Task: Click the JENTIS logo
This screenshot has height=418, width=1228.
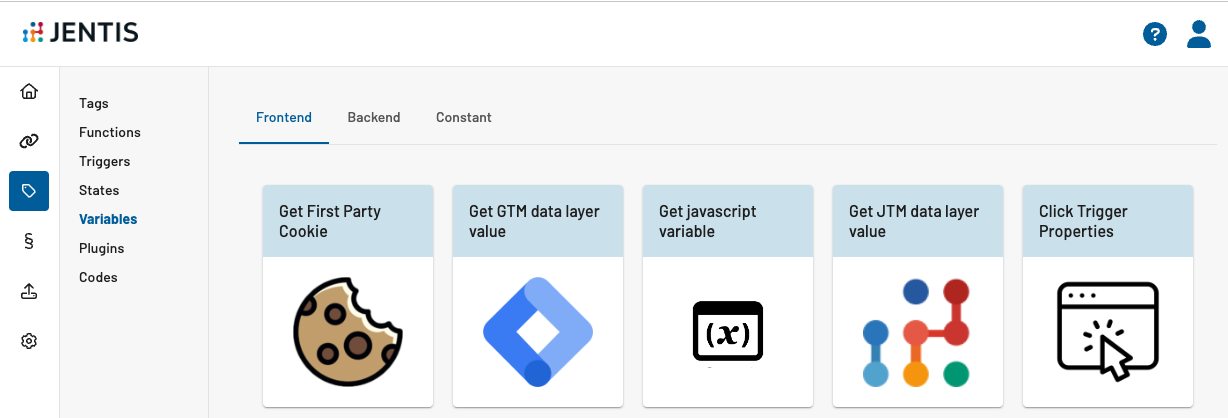Action: click(81, 33)
